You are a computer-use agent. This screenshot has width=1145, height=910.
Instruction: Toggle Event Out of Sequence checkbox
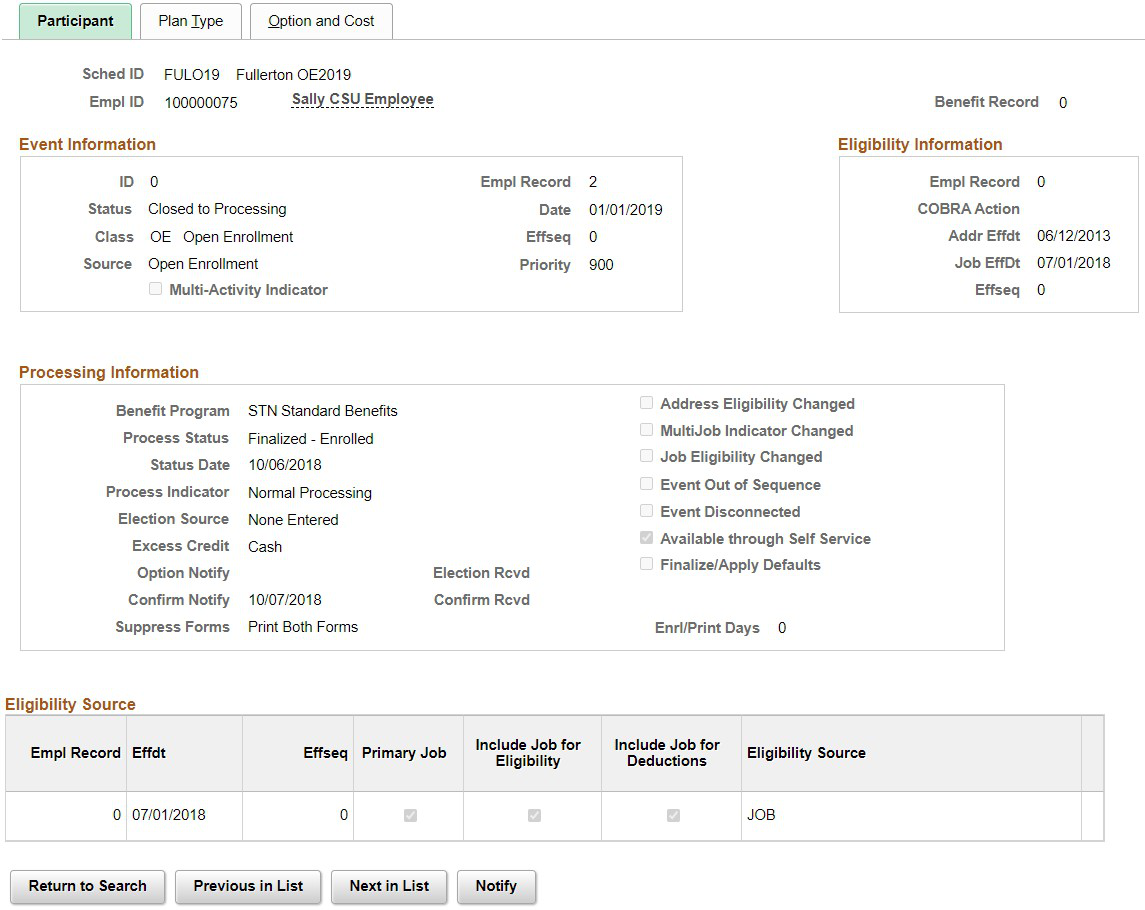click(x=646, y=483)
